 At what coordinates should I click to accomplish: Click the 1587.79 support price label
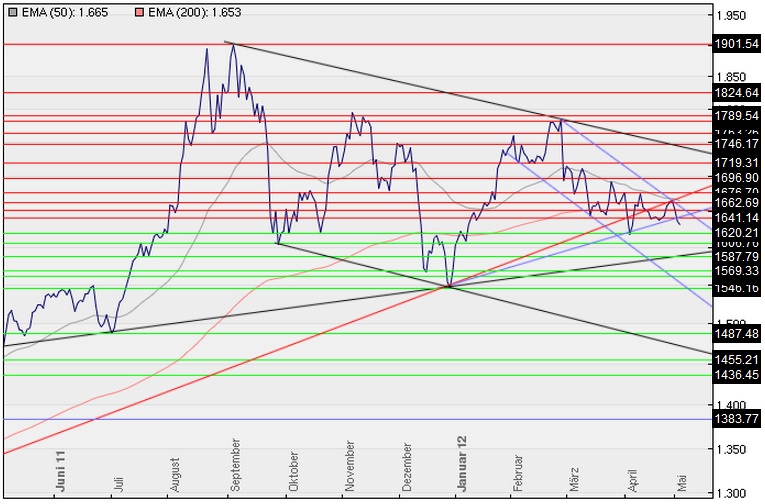(x=737, y=257)
